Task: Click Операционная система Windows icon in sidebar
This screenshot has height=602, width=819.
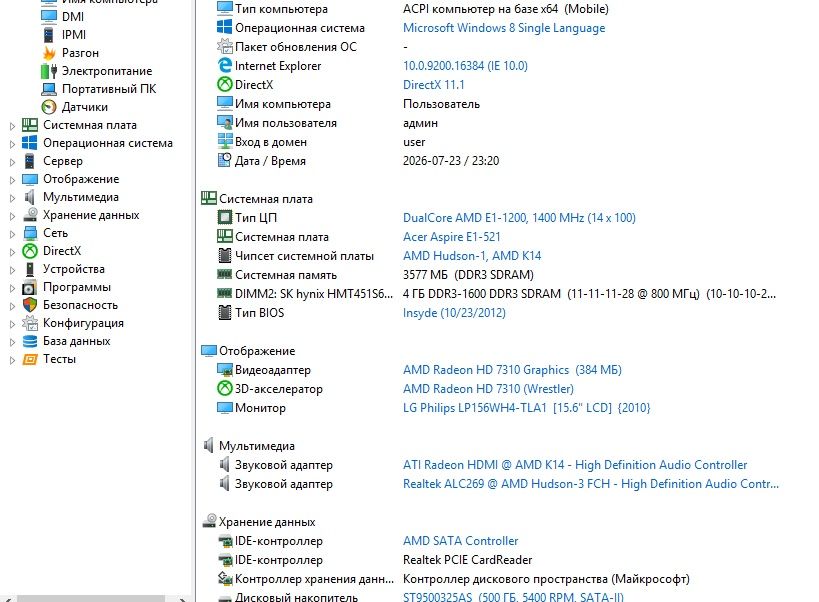Action: click(x=30, y=143)
